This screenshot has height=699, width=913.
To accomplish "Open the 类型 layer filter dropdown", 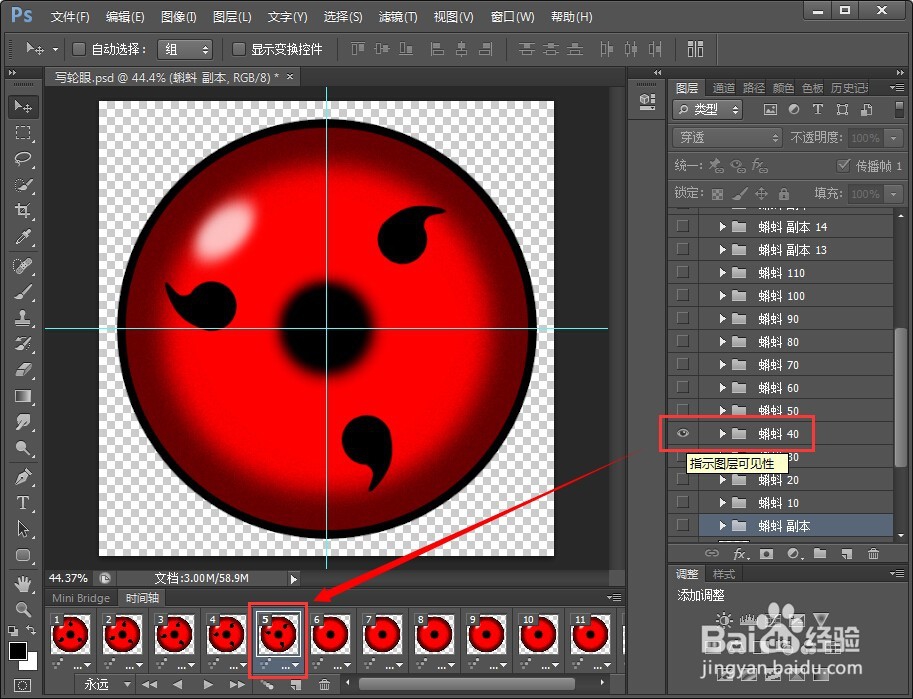I will click(707, 110).
